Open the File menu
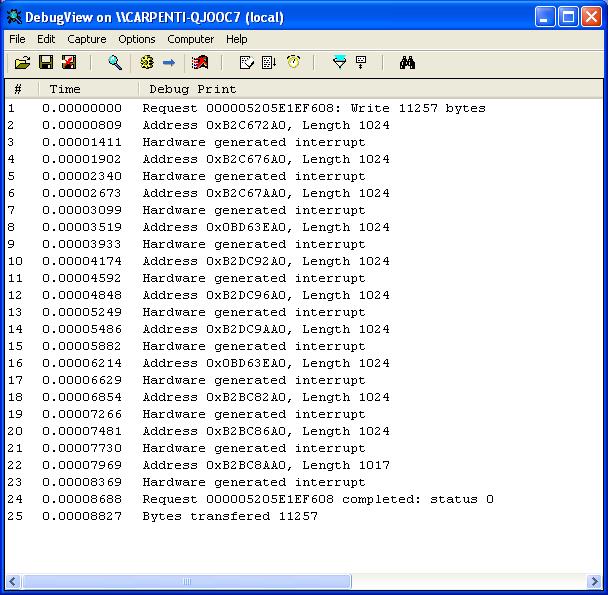The width and height of the screenshot is (608, 595). coord(18,39)
